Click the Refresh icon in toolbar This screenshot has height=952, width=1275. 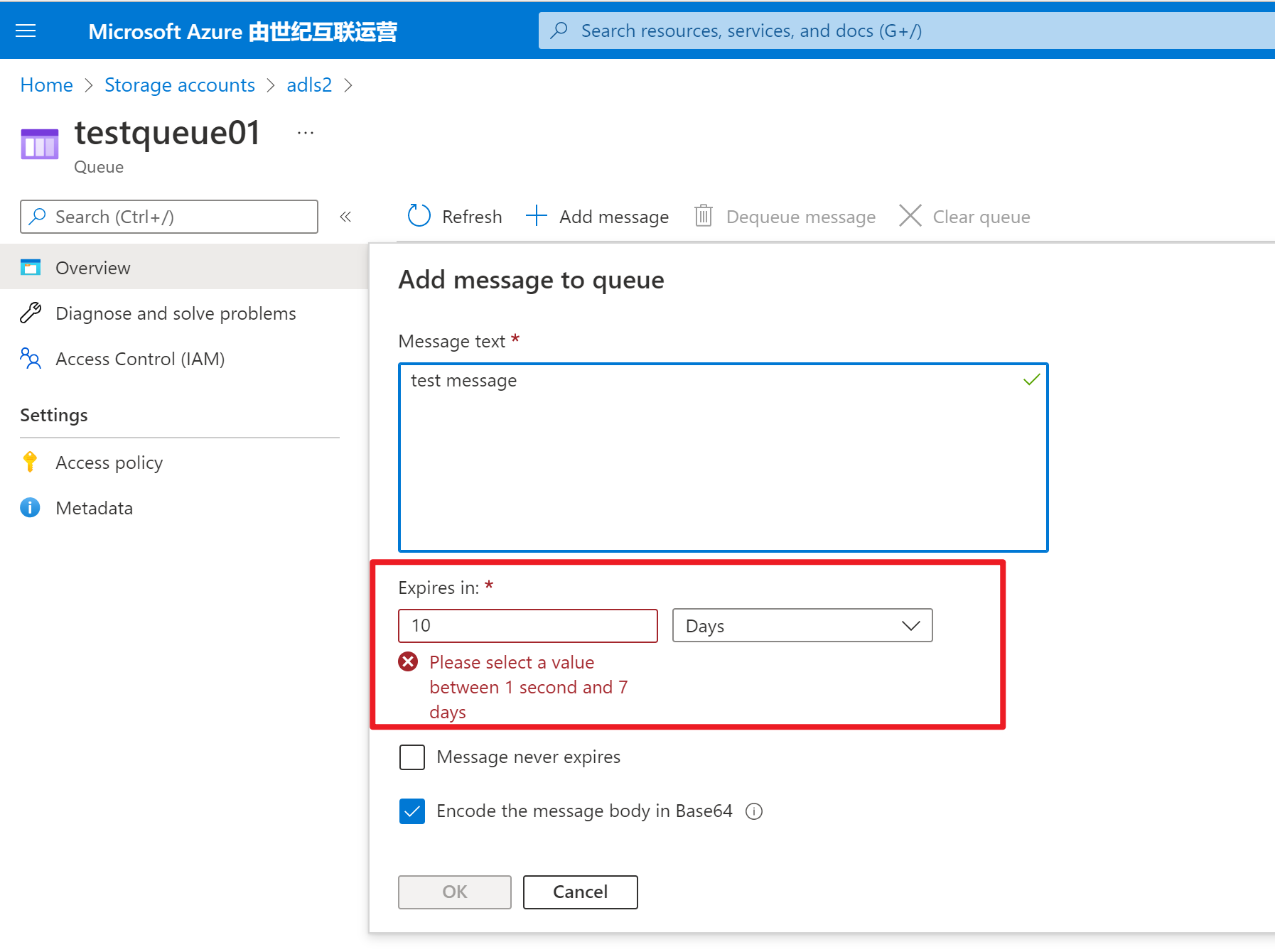(x=419, y=216)
